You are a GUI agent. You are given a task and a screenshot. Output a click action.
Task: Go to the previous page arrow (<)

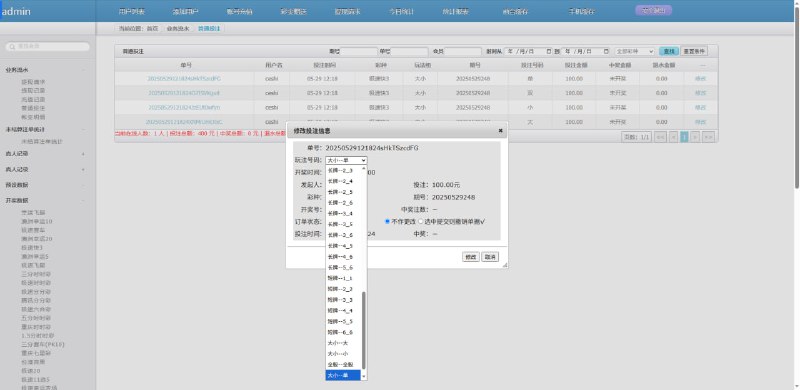pos(673,137)
